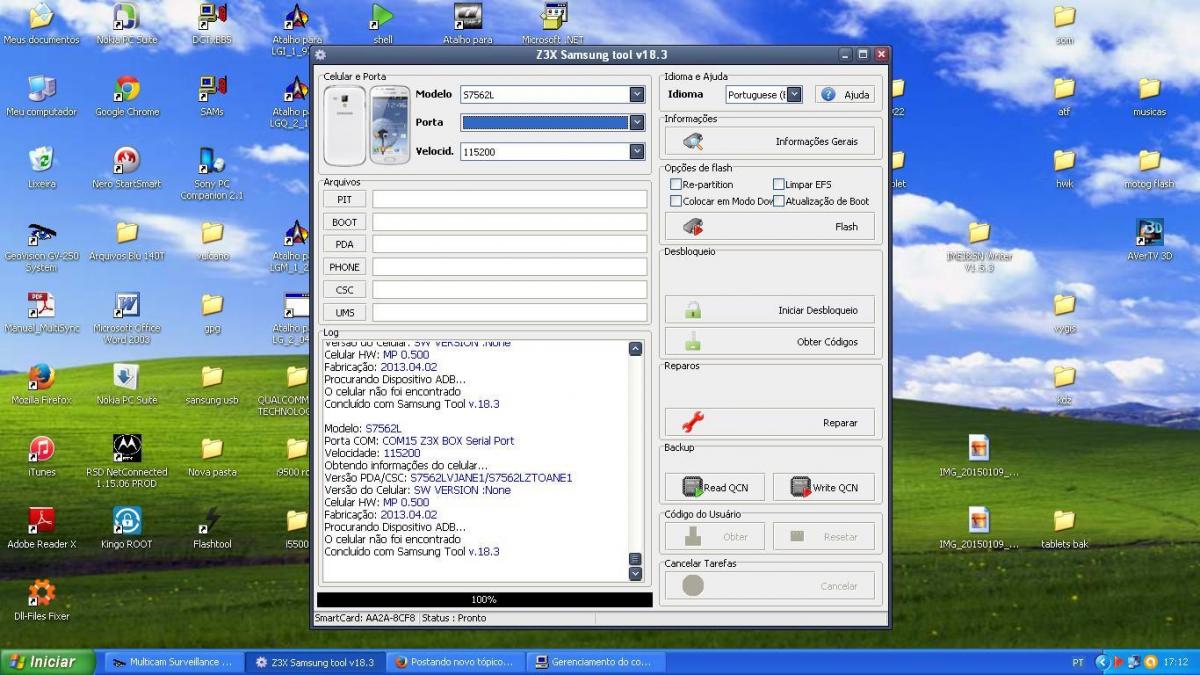Click the log scroll-up arrow
1200x675 pixels.
(x=635, y=349)
